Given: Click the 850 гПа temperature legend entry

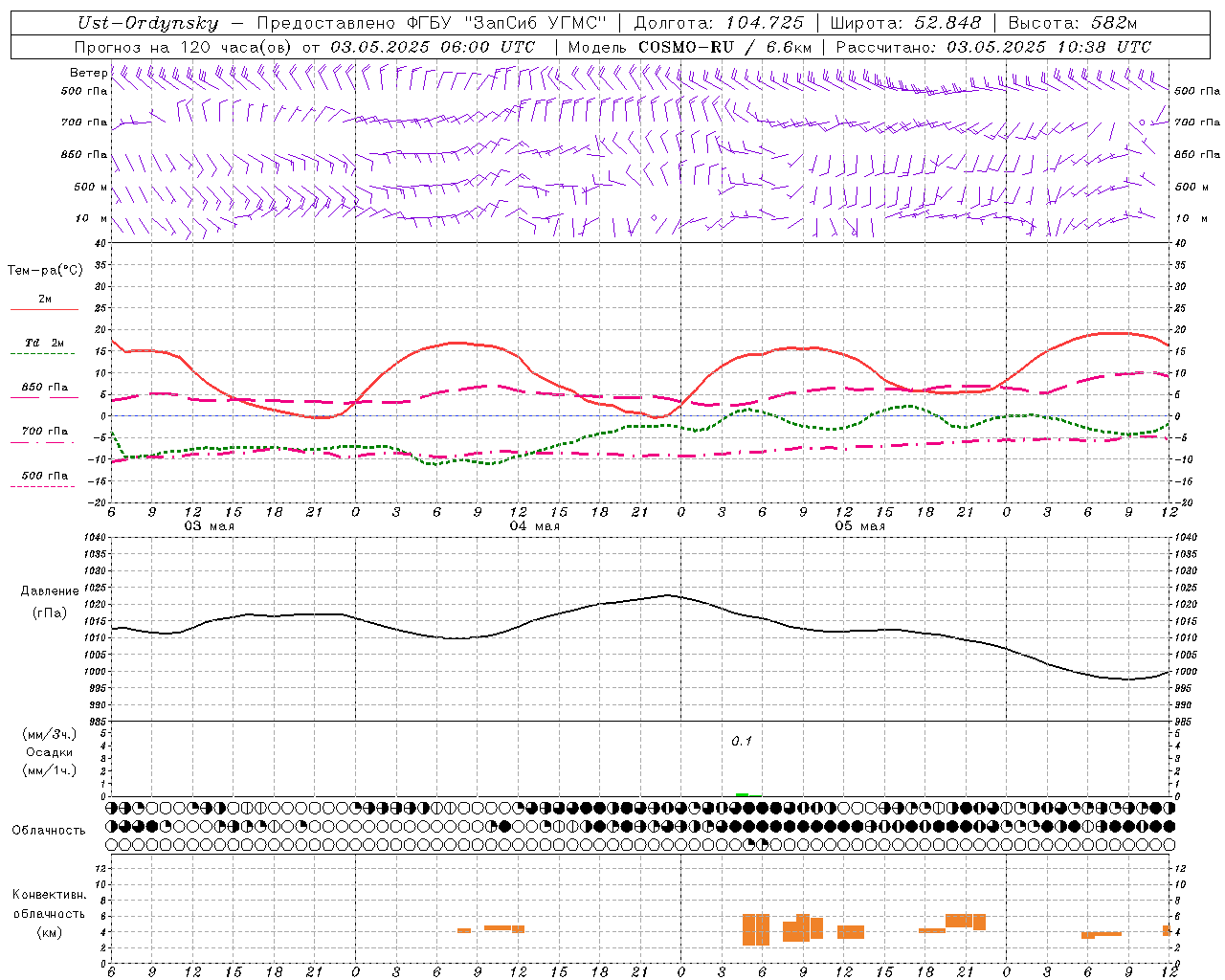Looking at the screenshot, I should pyautogui.click(x=44, y=388).
